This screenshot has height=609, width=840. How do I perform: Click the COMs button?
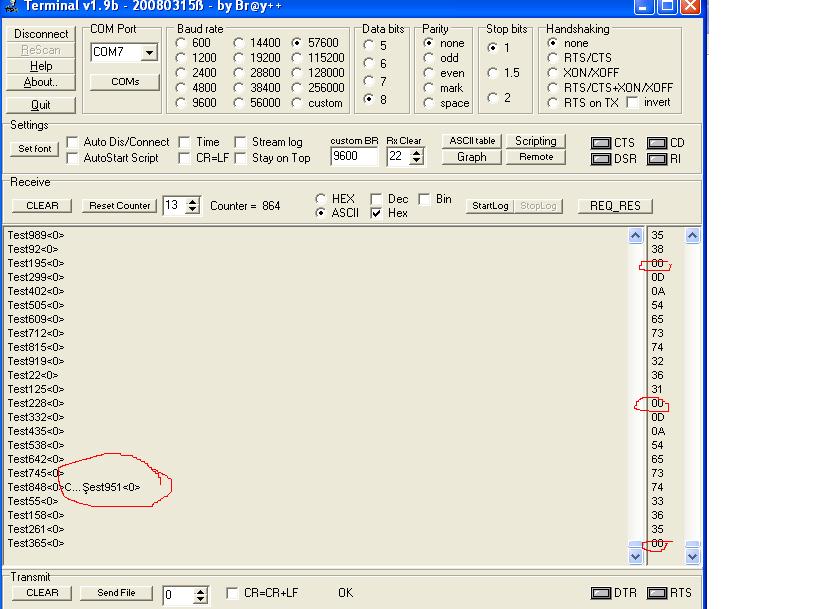pos(125,81)
